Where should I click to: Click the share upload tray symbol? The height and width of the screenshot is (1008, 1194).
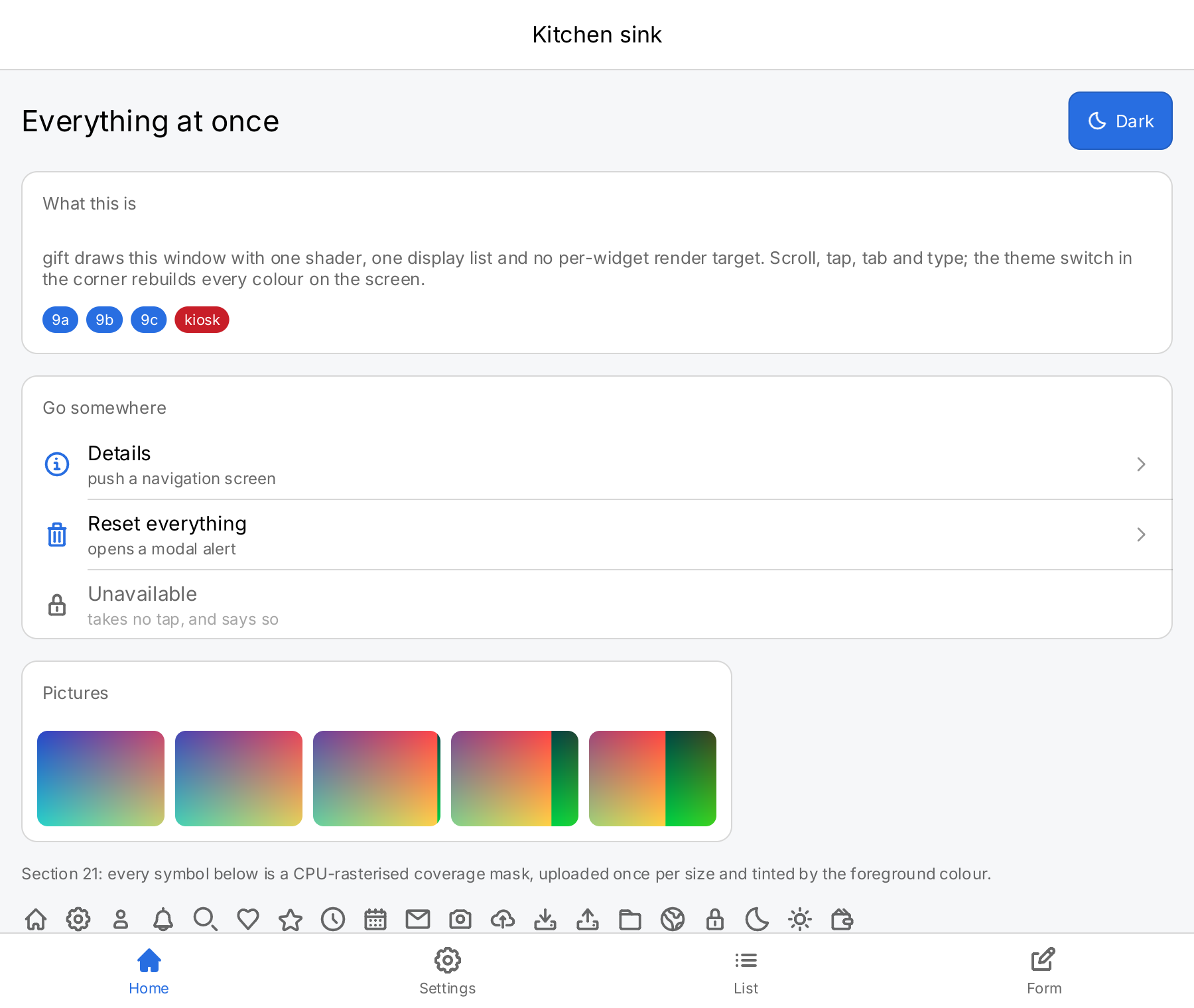(588, 919)
